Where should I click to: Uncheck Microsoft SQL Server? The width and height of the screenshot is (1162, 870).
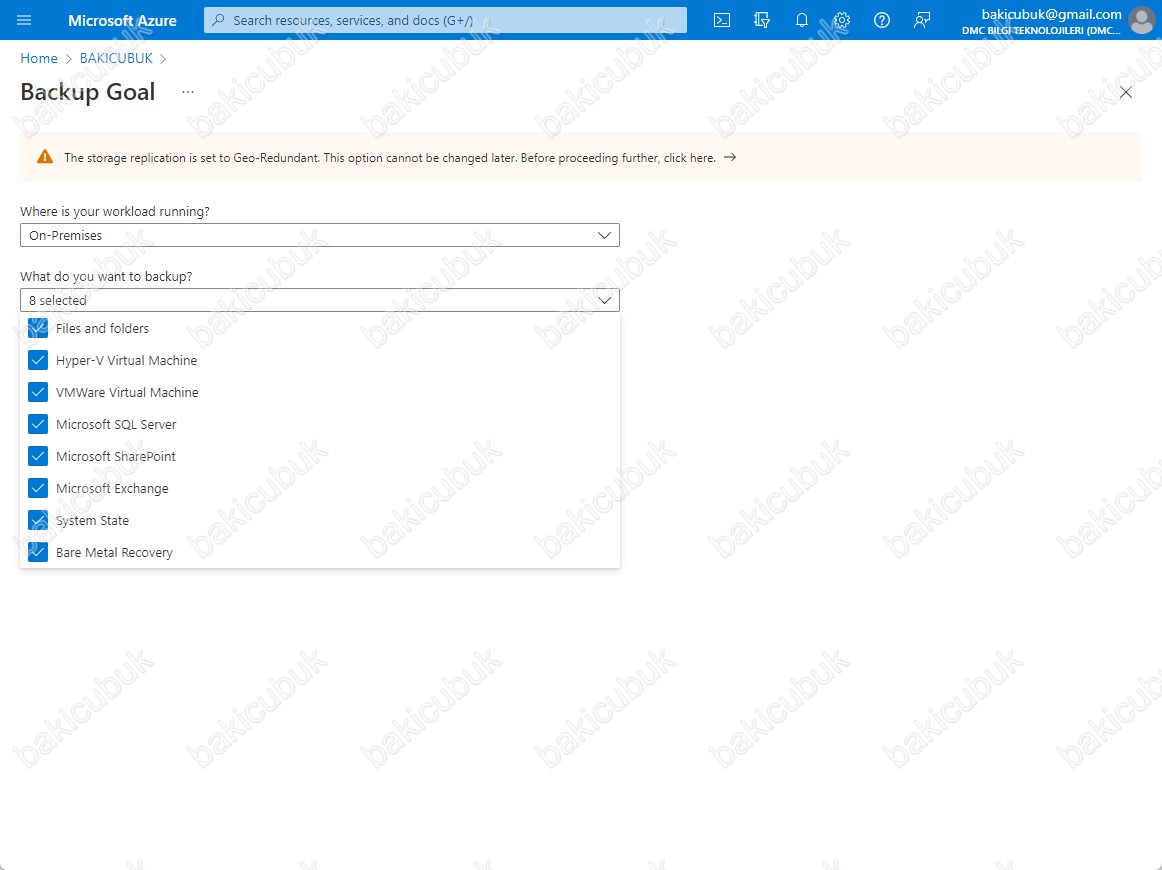click(x=38, y=424)
